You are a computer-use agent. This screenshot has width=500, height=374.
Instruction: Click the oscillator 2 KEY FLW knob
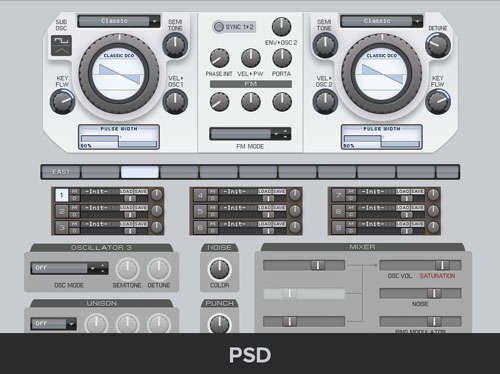tap(438, 102)
